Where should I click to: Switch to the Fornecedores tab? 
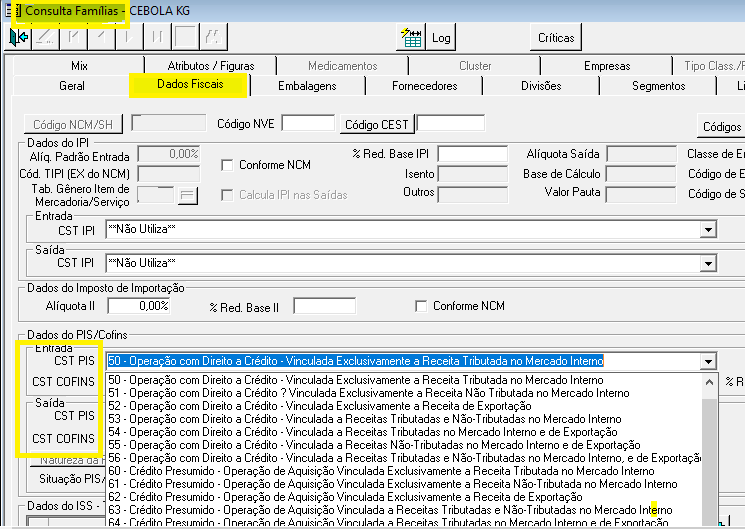tap(424, 86)
